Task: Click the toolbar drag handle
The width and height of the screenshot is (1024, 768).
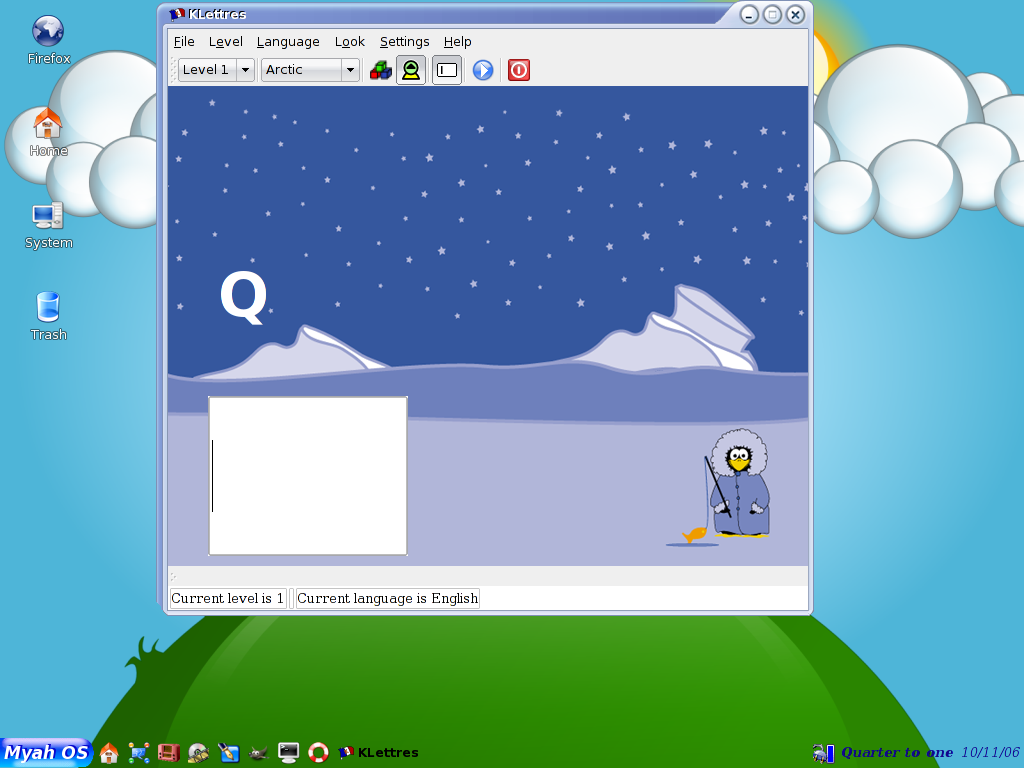Action: point(173,70)
